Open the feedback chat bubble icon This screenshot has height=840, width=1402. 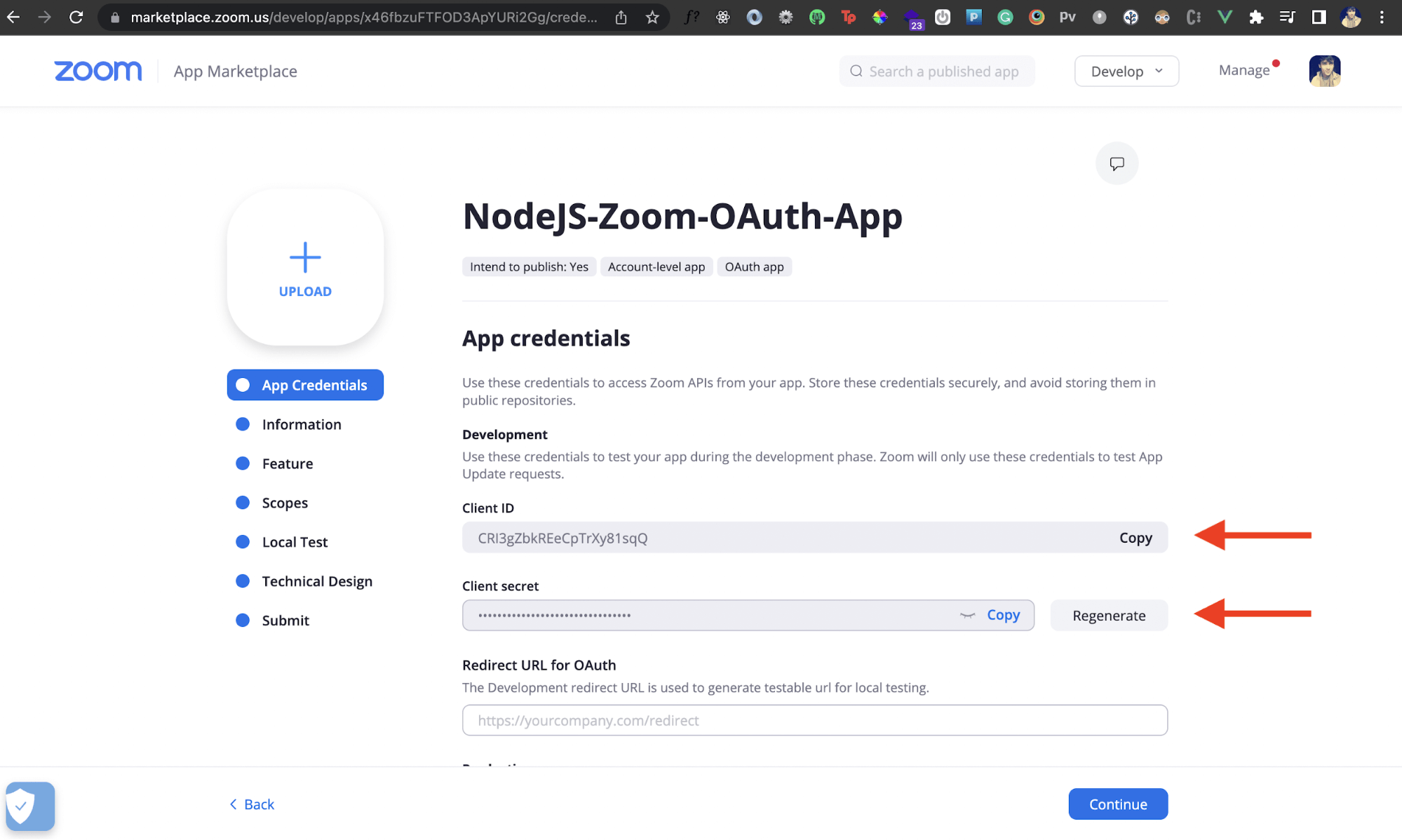pyautogui.click(x=1117, y=163)
